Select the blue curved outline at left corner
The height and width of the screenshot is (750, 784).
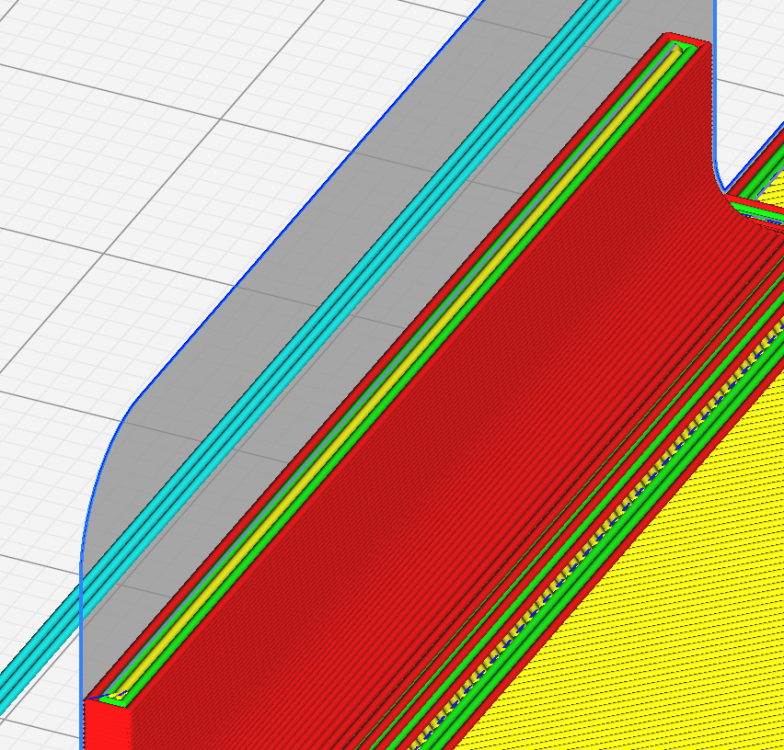pyautogui.click(x=98, y=480)
